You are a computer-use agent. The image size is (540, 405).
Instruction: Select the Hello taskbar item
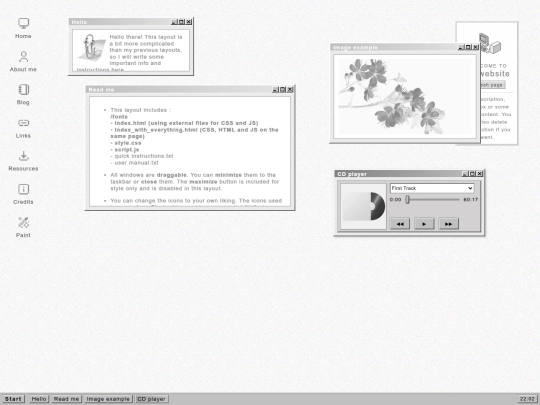(39, 399)
